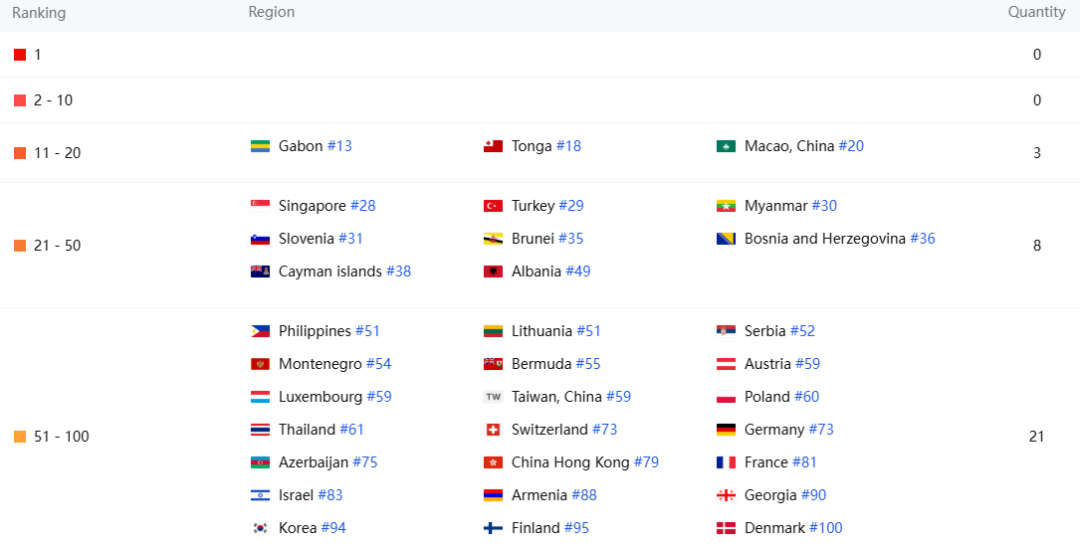Click the Slovenia flag icon
Image resolution: width=1080 pixels, height=547 pixels.
pos(260,239)
